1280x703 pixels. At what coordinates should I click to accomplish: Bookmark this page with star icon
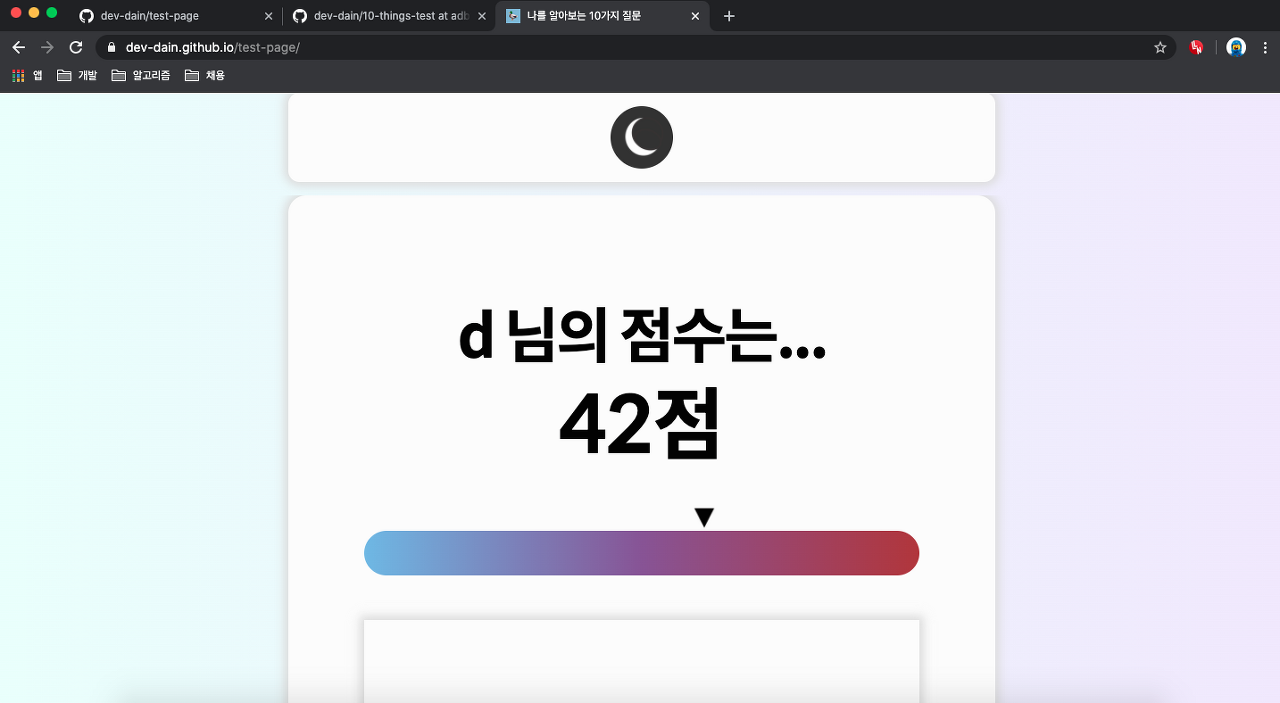point(1160,47)
